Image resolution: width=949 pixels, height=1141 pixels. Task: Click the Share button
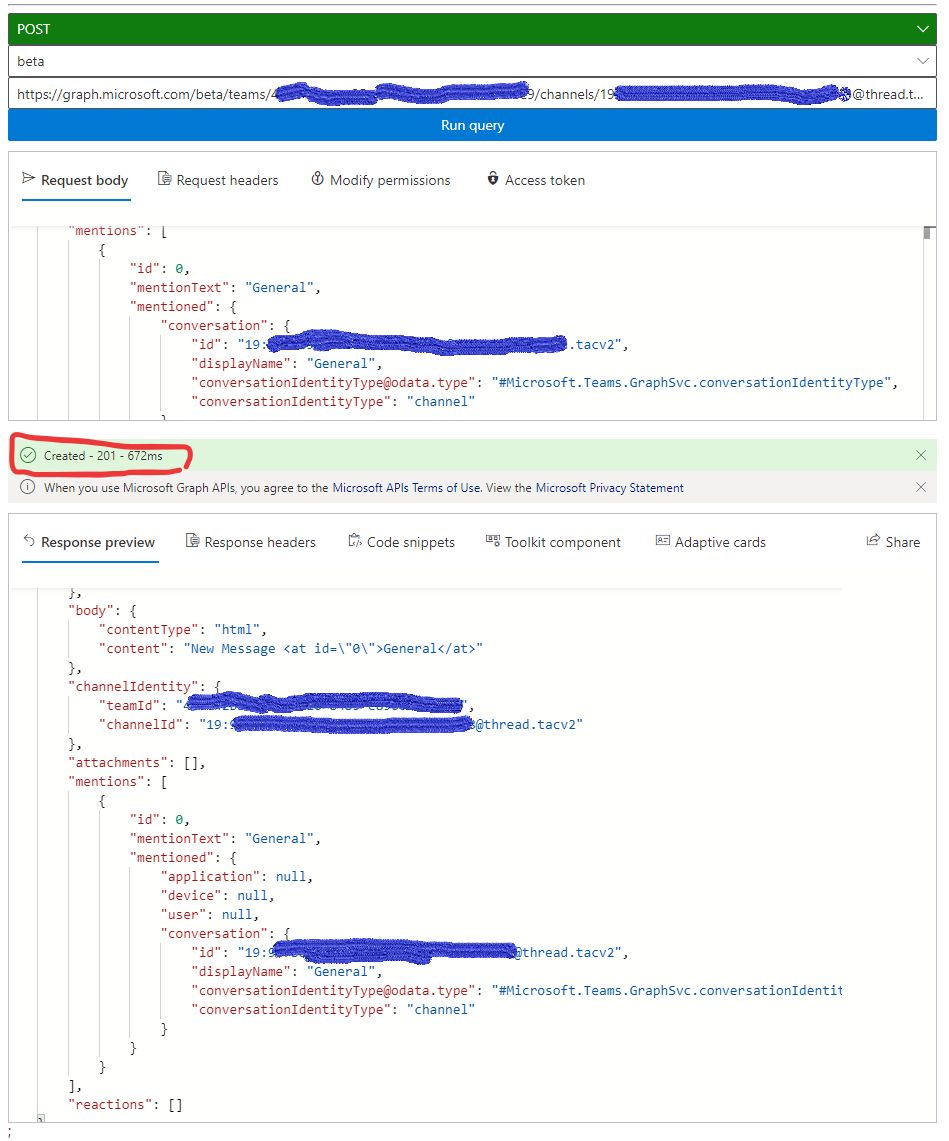pos(893,541)
